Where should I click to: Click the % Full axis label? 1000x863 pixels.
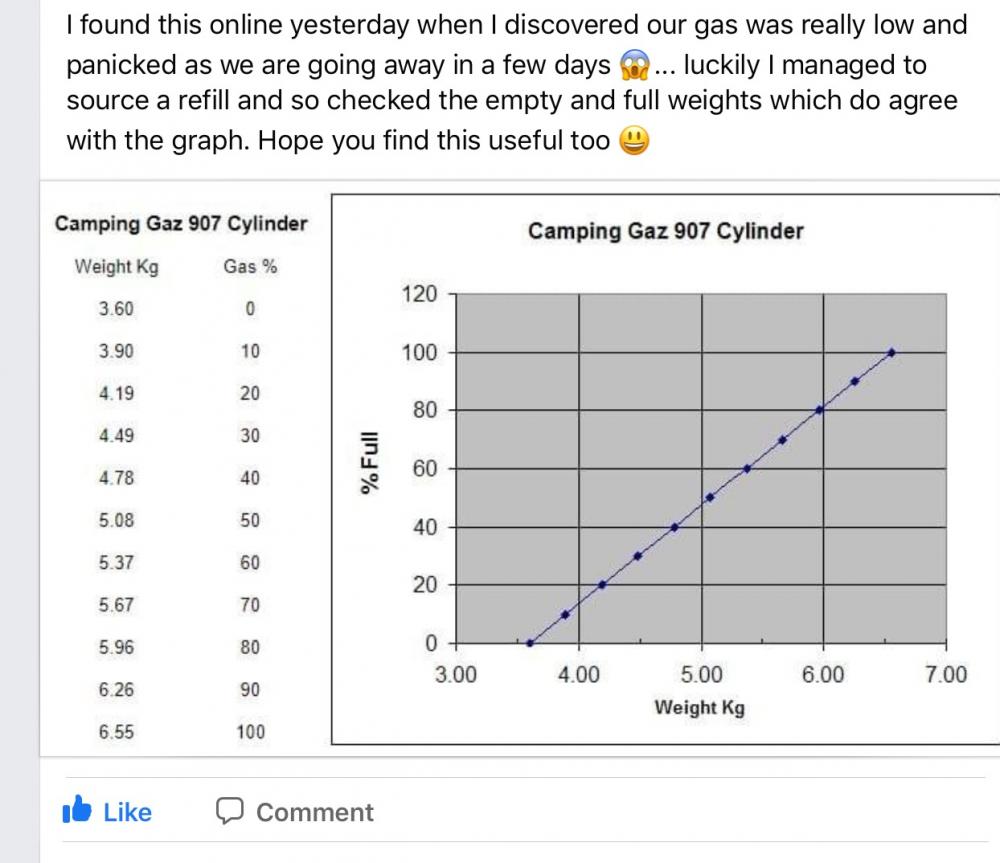pos(369,462)
